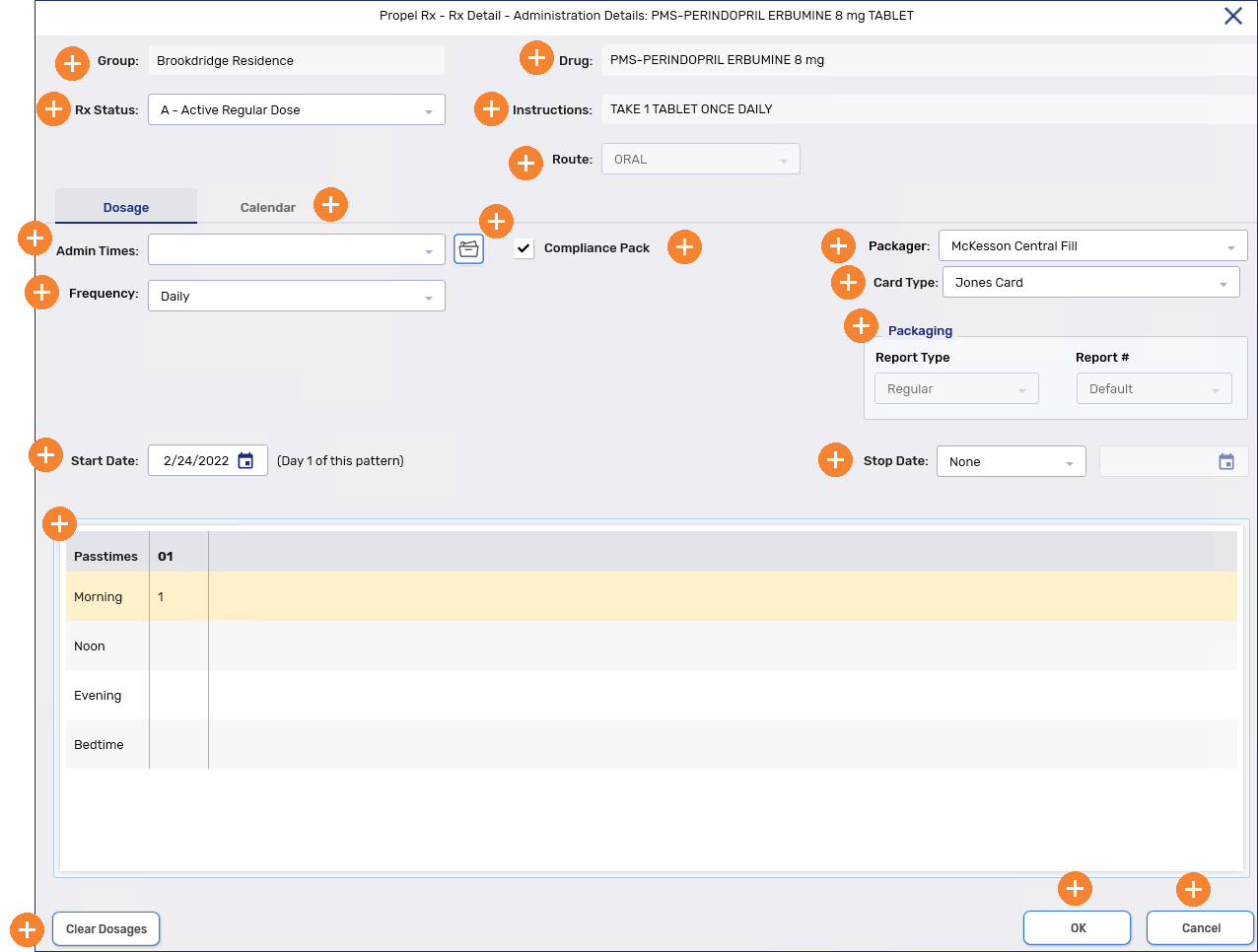Viewport: 1258px width, 952px height.
Task: Click the orange plus hotspot above OK button
Action: click(x=1075, y=889)
